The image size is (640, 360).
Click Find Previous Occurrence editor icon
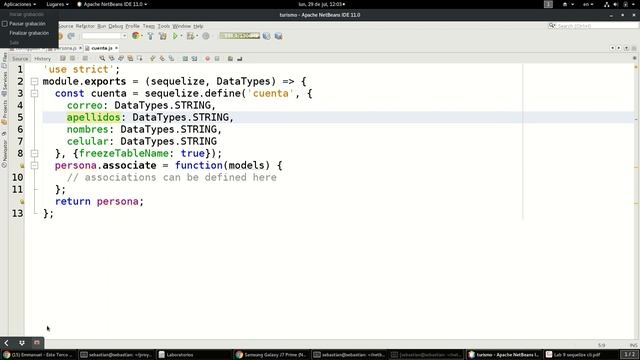pyautogui.click(x=111, y=59)
